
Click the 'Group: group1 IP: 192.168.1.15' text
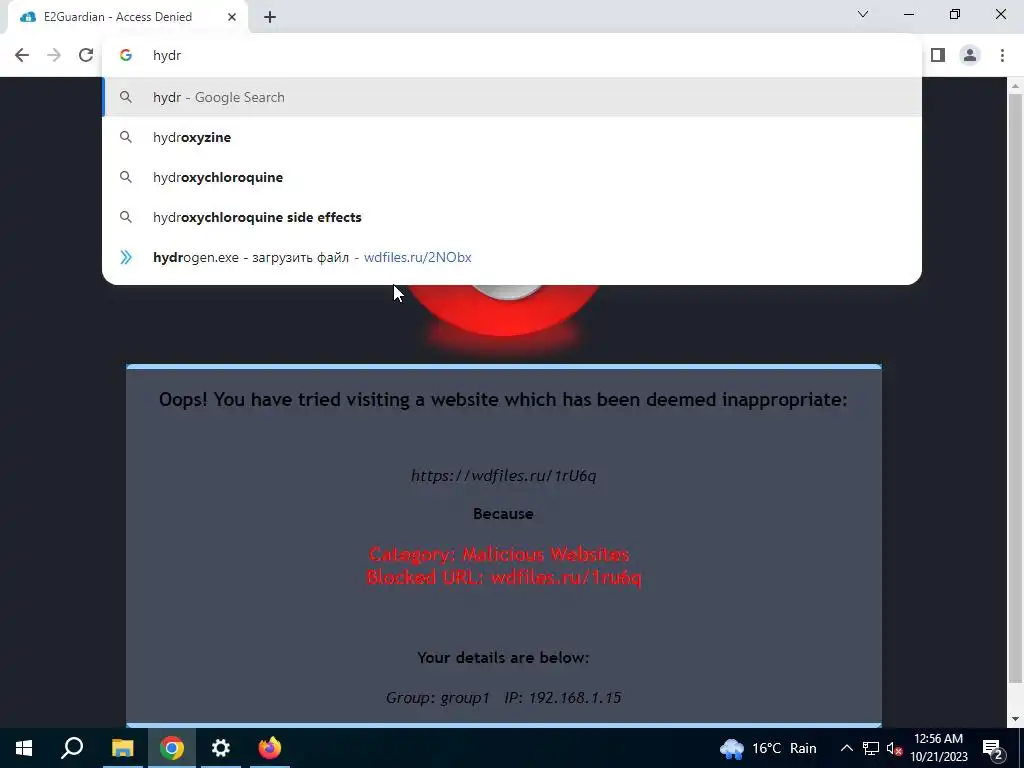(x=504, y=697)
